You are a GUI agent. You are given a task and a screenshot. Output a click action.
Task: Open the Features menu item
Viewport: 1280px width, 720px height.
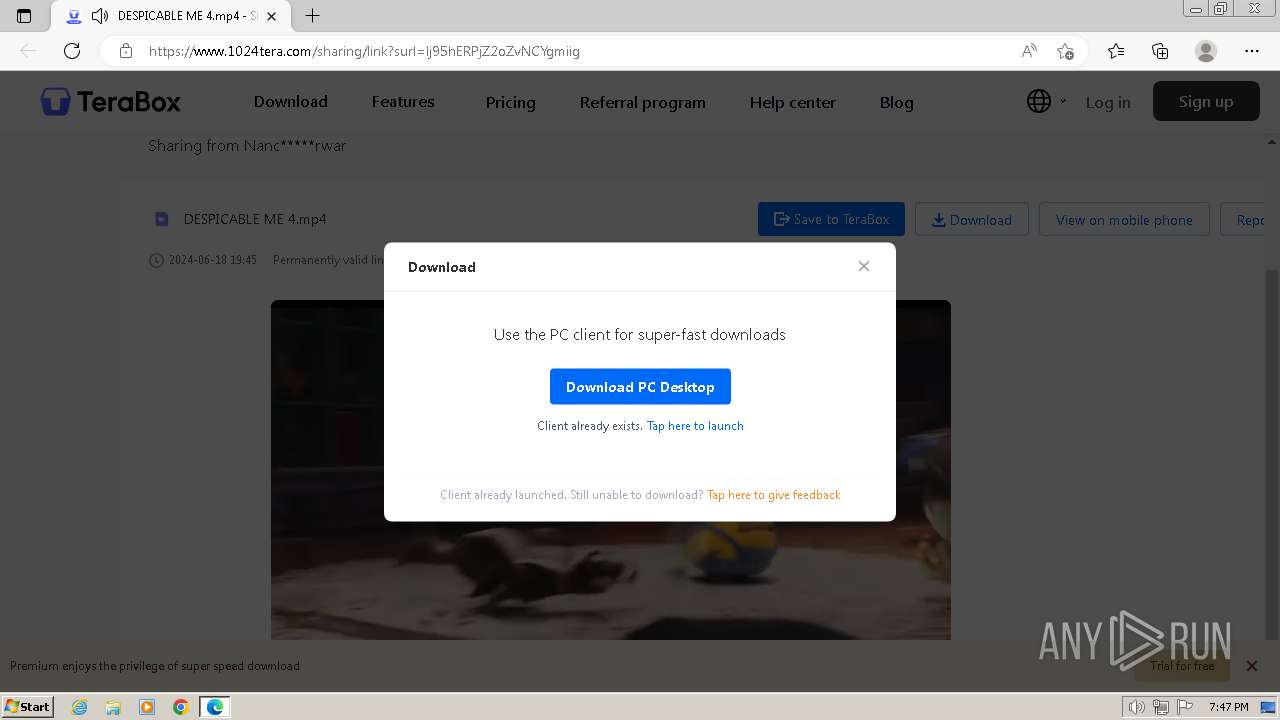click(x=403, y=102)
